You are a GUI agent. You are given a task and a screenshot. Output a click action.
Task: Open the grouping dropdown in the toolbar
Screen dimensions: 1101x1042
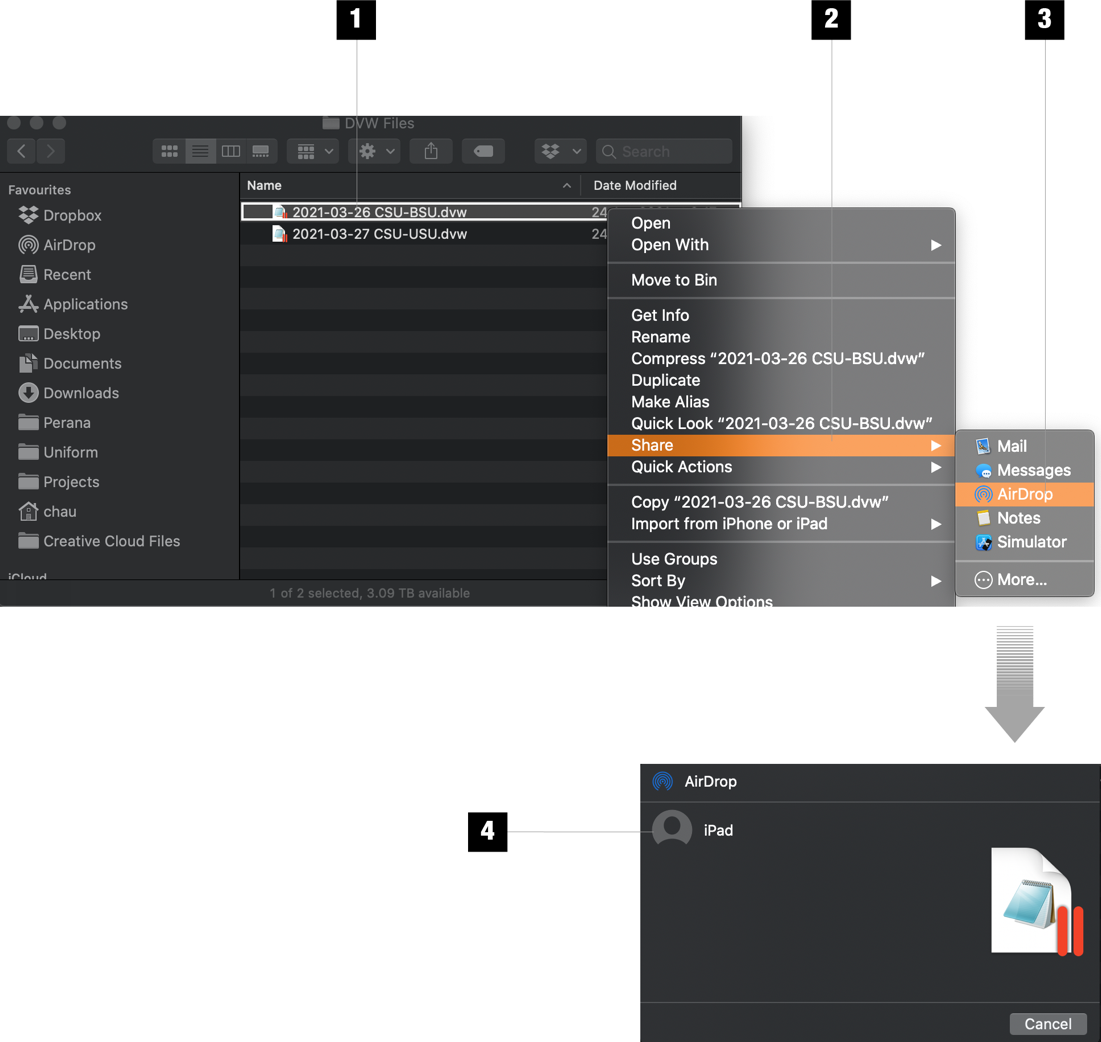point(314,150)
